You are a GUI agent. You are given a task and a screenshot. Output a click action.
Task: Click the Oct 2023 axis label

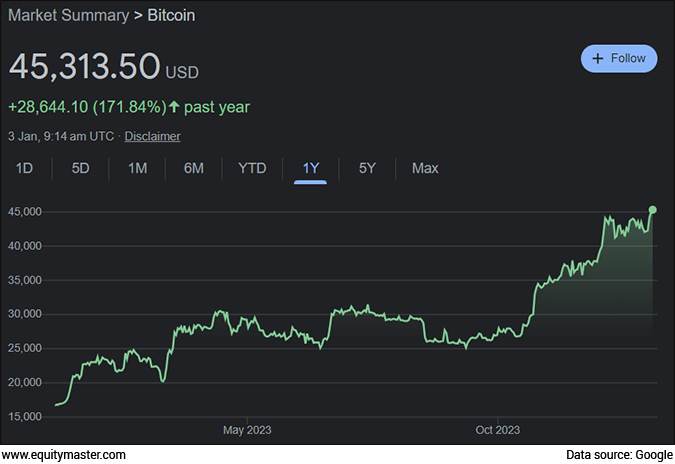point(497,430)
